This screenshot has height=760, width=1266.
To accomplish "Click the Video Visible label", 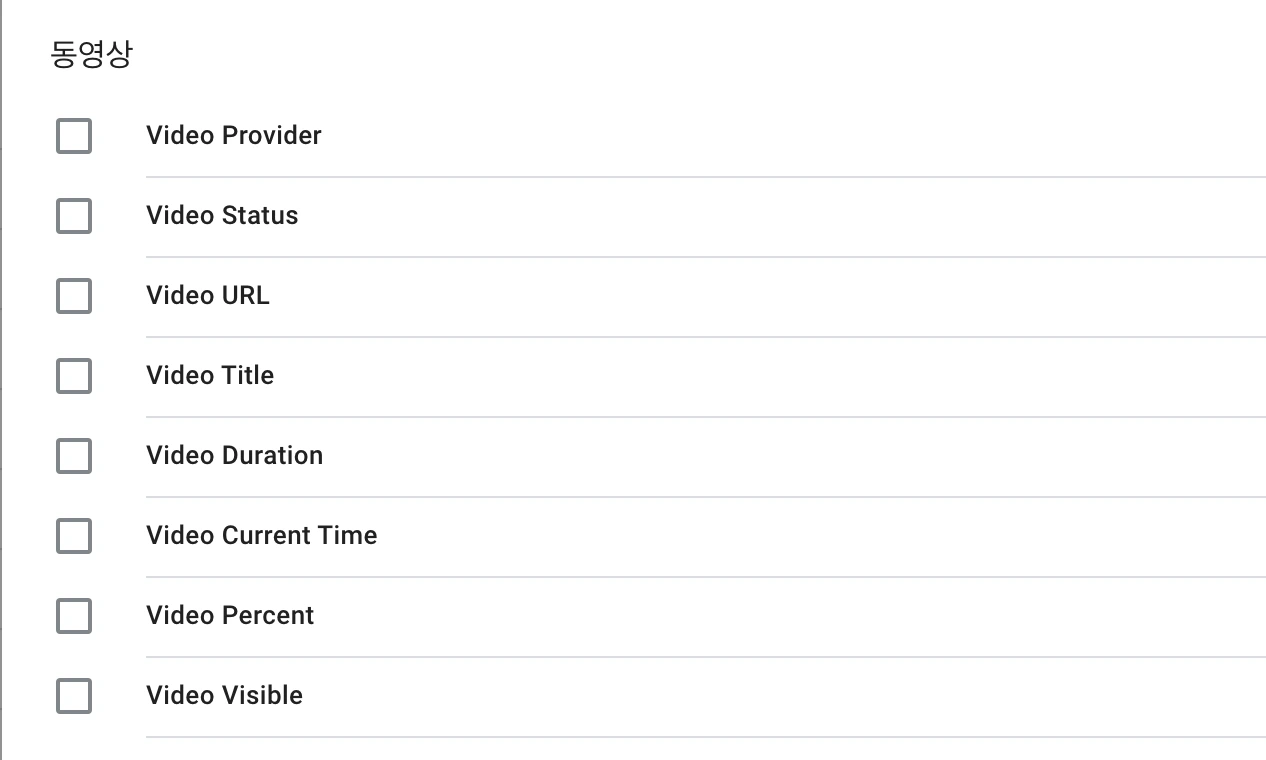I will pos(224,696).
